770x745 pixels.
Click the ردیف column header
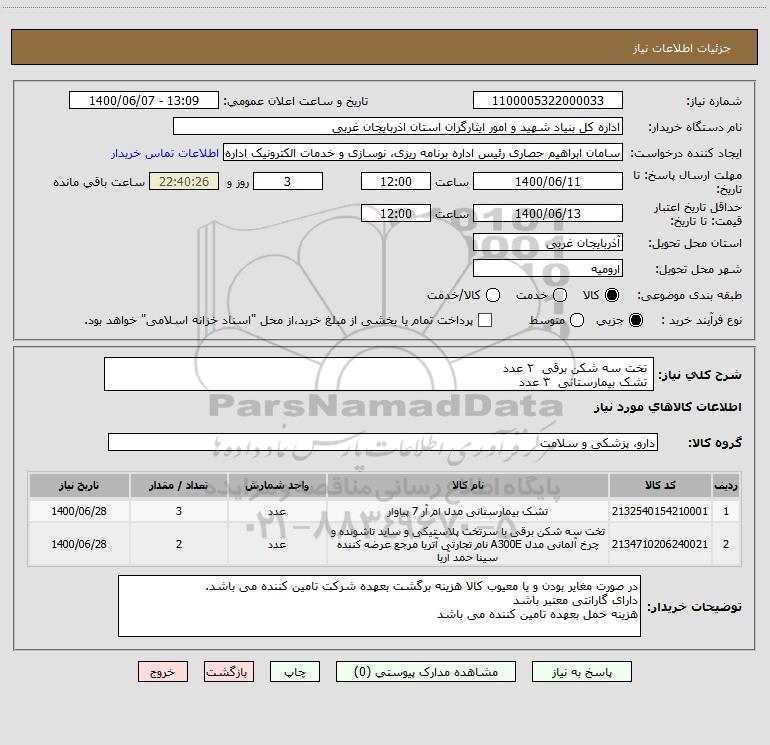point(726,485)
